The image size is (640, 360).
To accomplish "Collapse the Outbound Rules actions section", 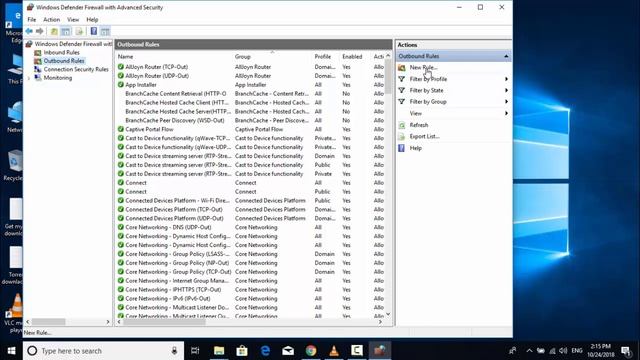I will pyautogui.click(x=506, y=56).
